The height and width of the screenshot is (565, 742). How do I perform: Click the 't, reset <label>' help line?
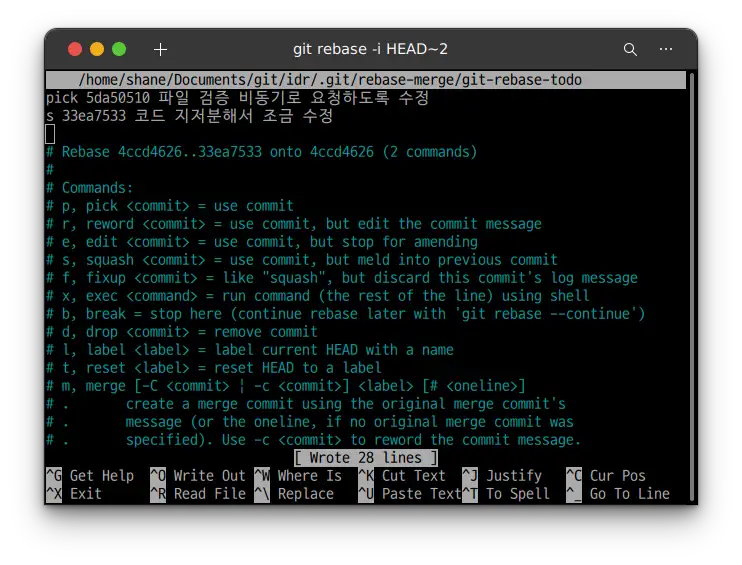coord(214,368)
